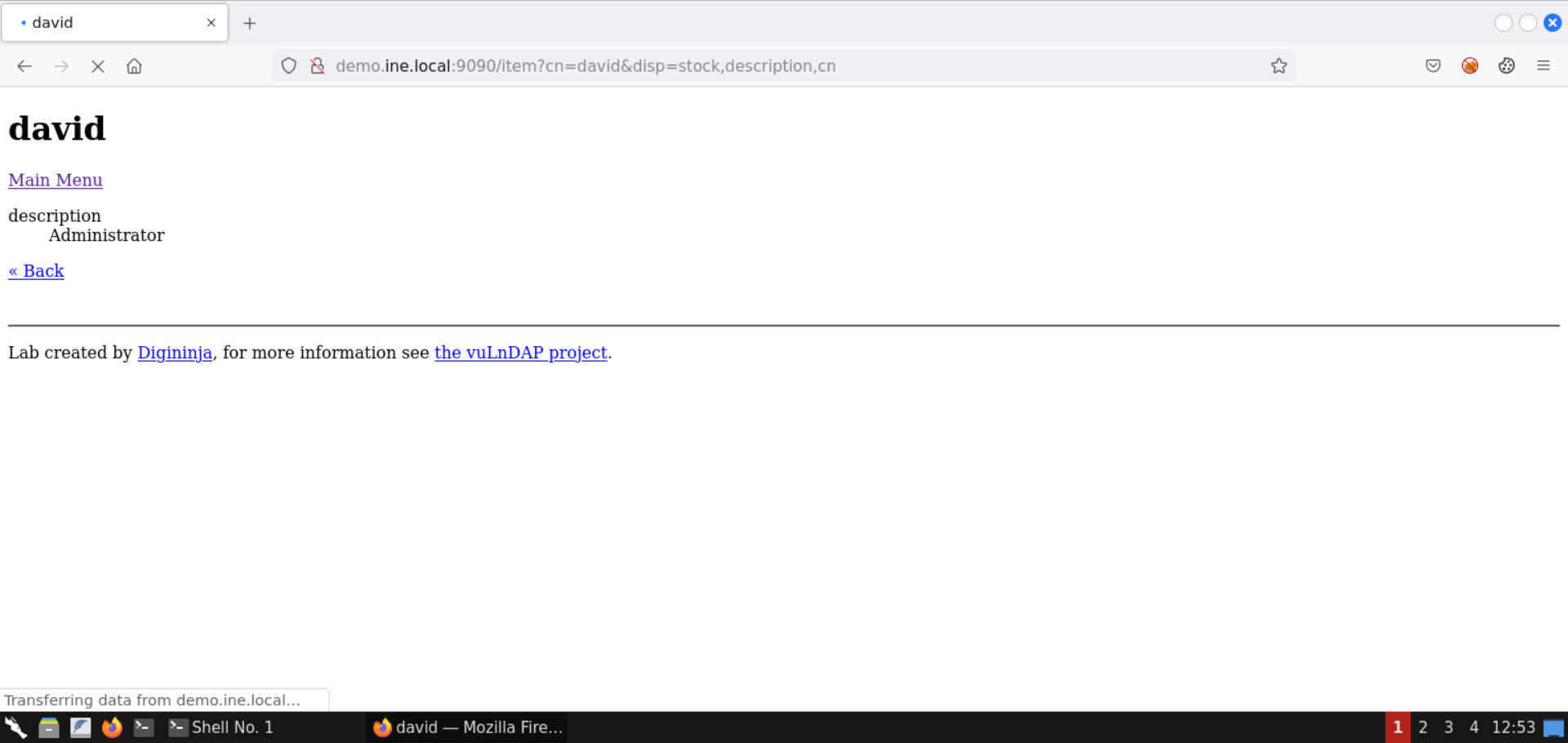Switch to workspace 2 in the panel
Screen dimensions: 1568x743
click(1423, 727)
